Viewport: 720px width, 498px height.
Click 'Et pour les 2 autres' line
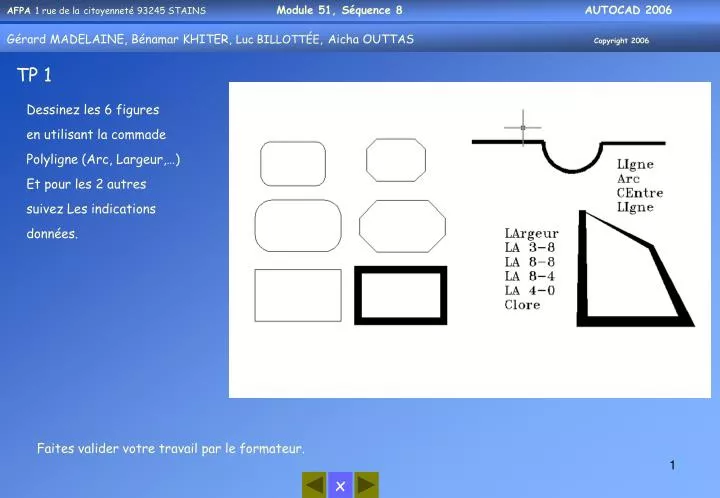point(86,184)
